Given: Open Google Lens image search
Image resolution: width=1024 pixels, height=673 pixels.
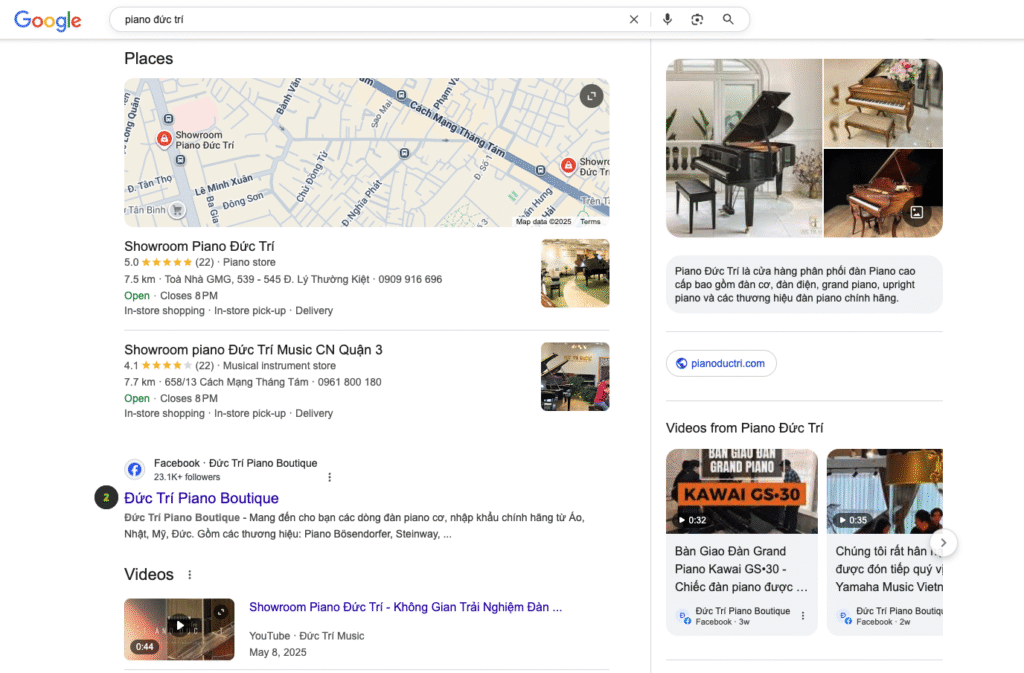Looking at the screenshot, I should click(697, 19).
